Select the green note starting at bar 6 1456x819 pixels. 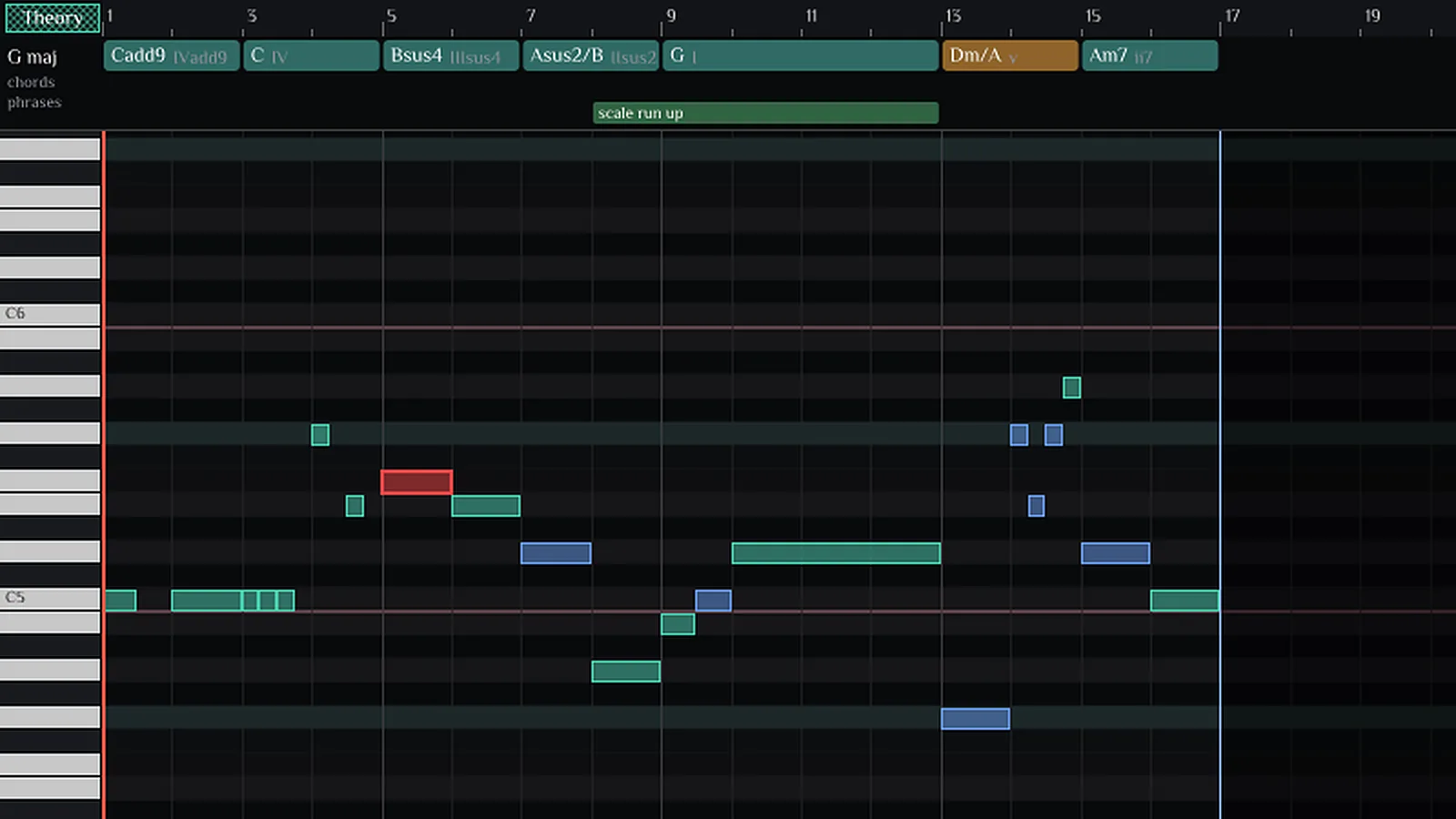pyautogui.click(x=486, y=505)
